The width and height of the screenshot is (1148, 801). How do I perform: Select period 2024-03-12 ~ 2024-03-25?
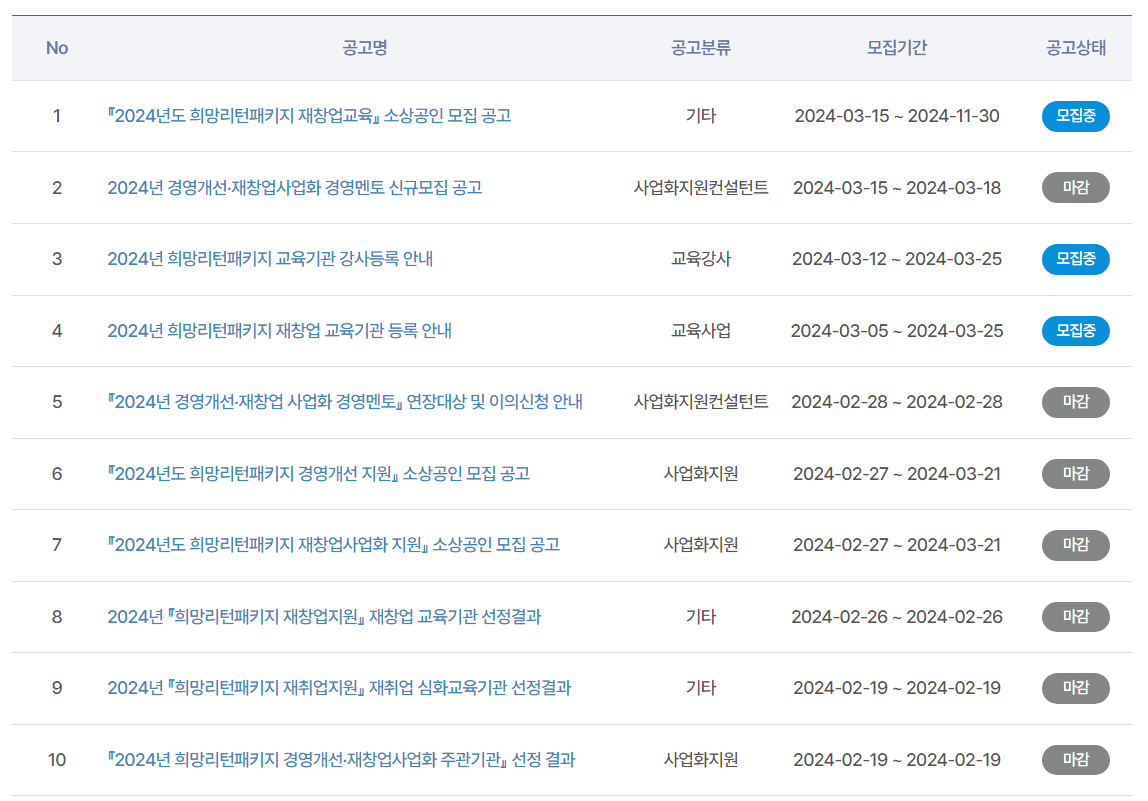[897, 258]
